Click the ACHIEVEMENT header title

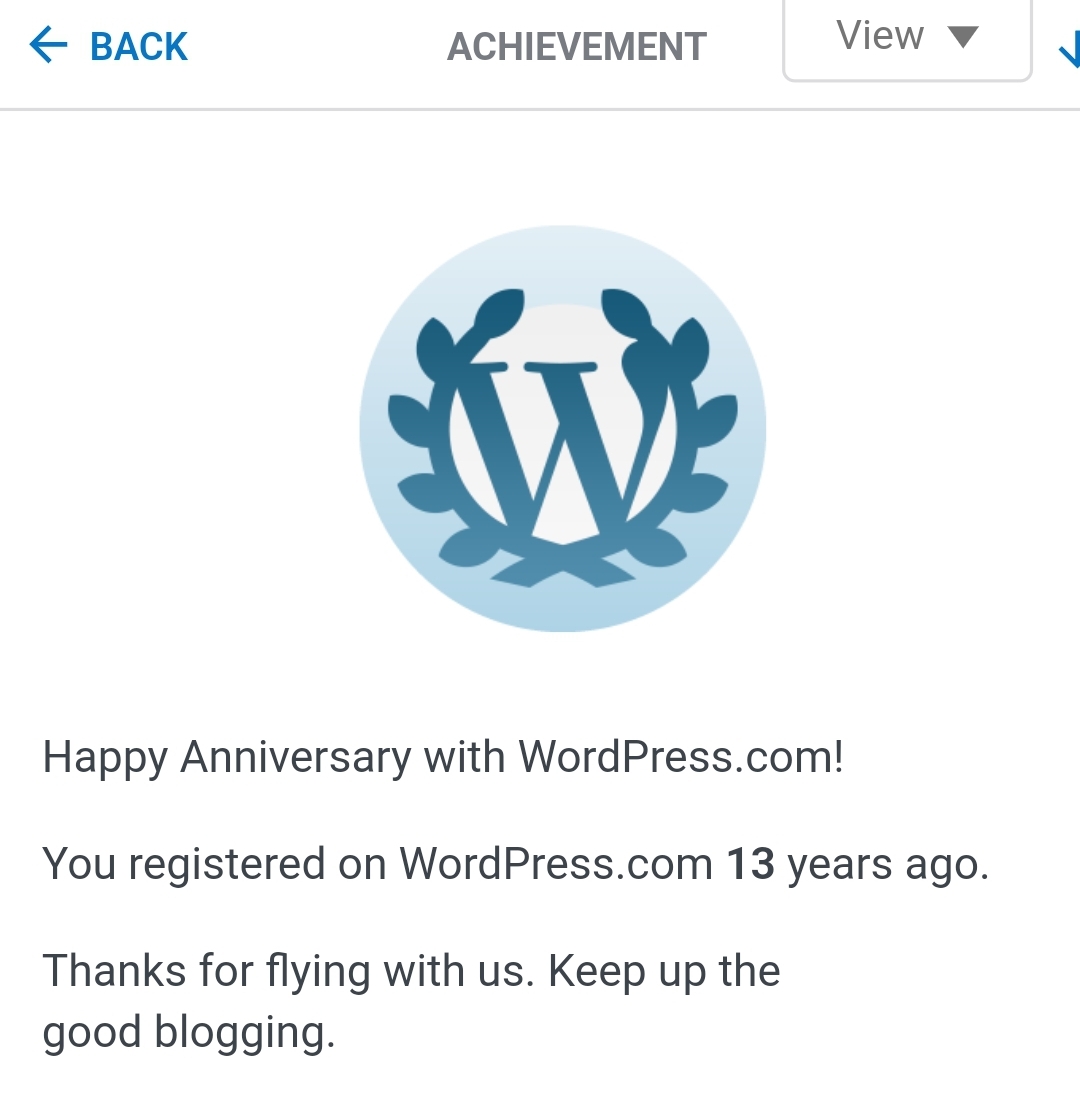point(577,47)
